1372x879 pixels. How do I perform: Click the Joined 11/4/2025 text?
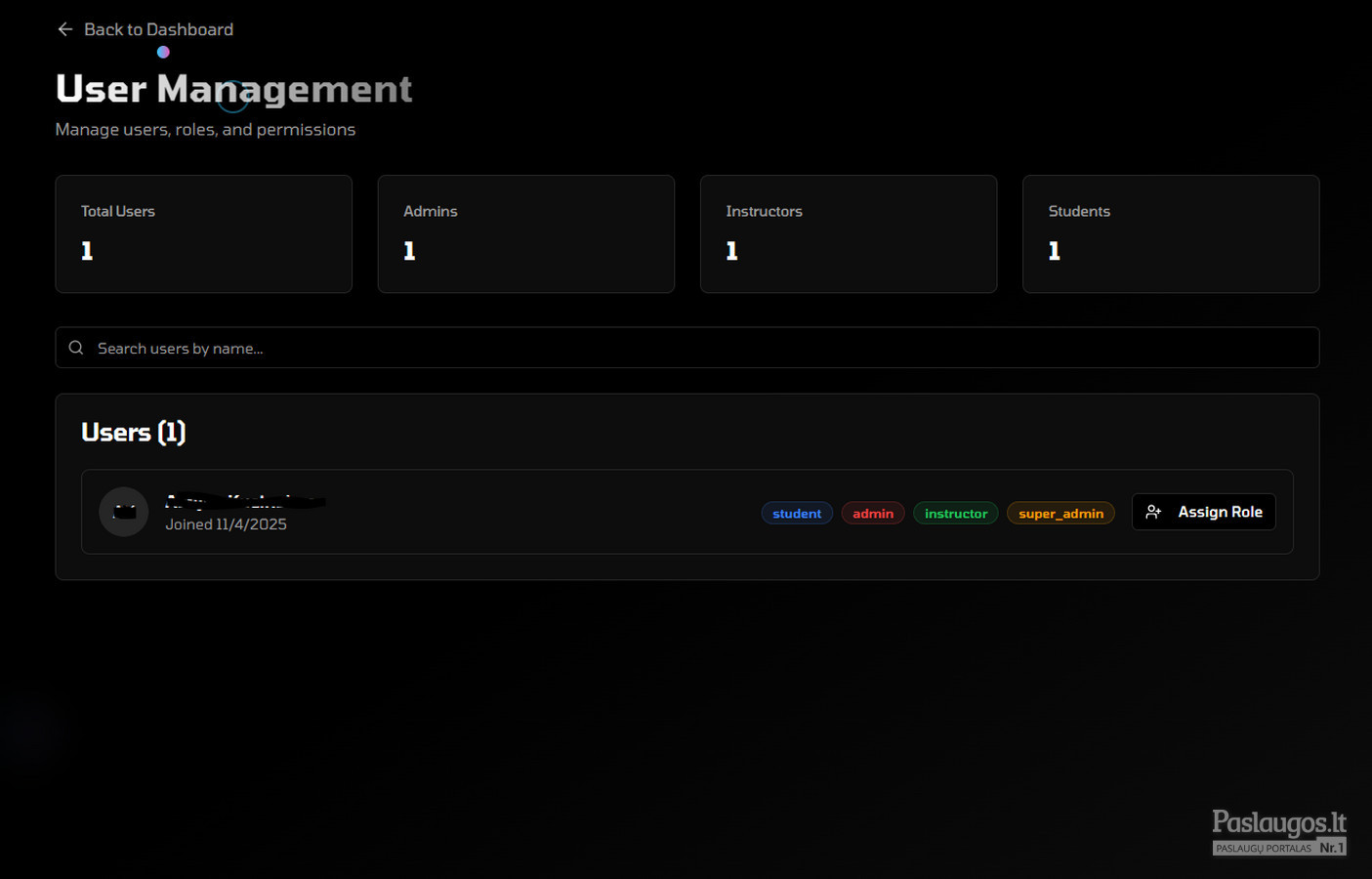point(226,524)
